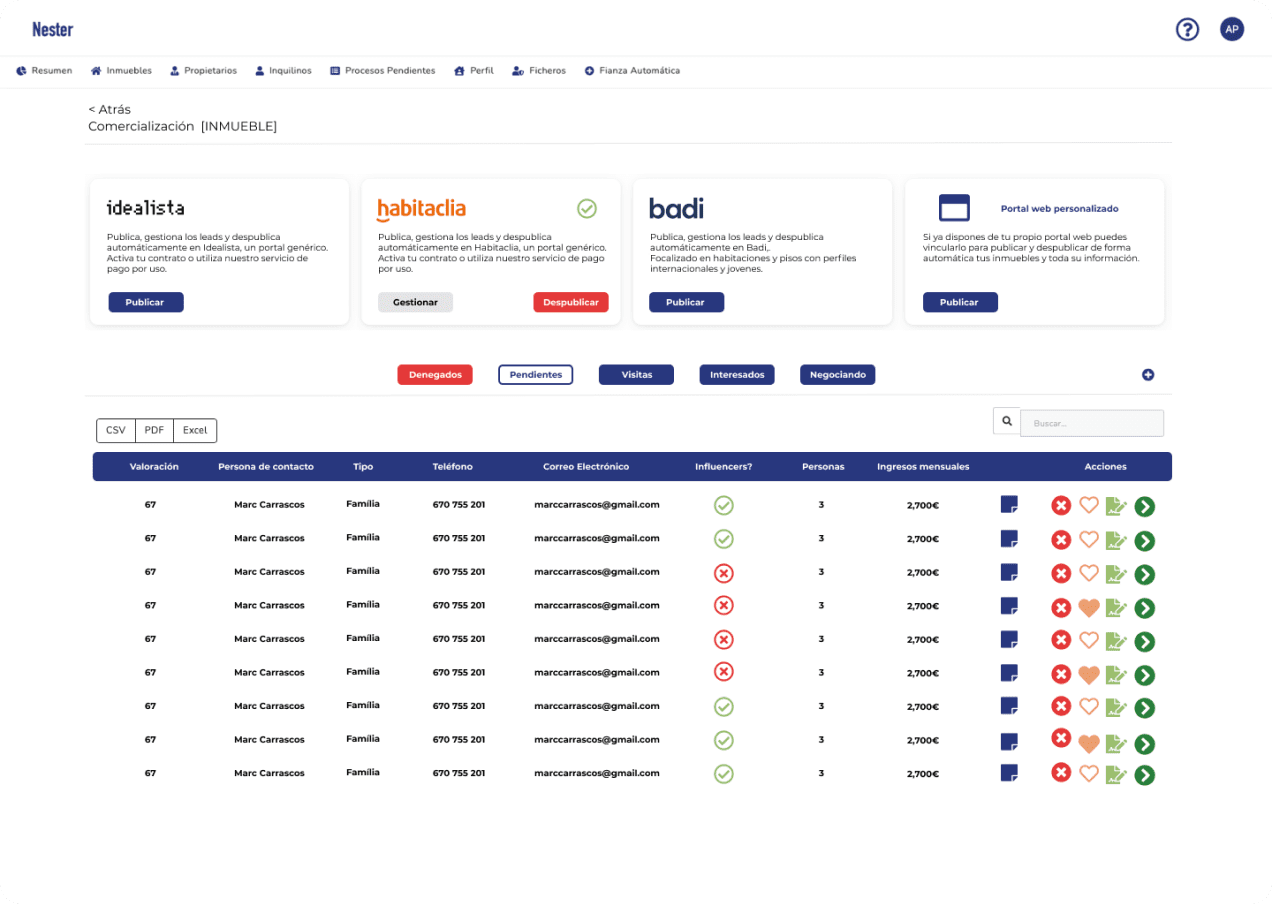Export the table as PDF
This screenshot has height=904, width=1272.
[x=154, y=430]
